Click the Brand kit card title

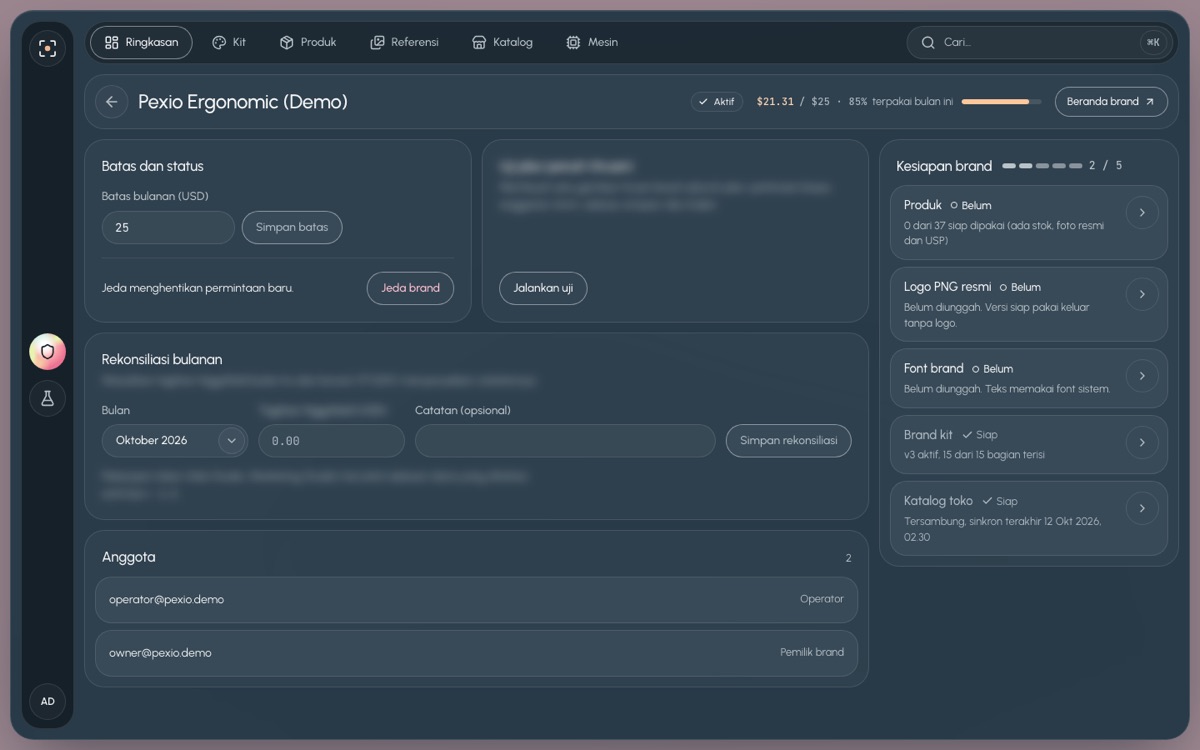pos(928,435)
